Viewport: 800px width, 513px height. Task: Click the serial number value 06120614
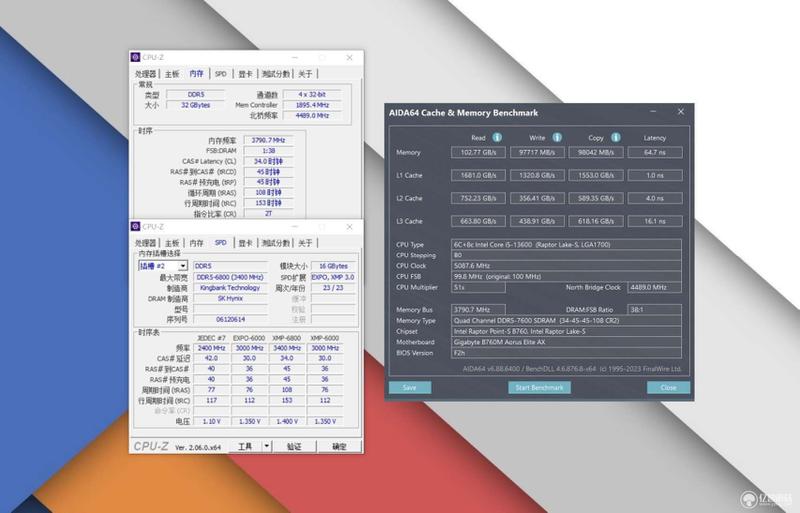tap(230, 319)
